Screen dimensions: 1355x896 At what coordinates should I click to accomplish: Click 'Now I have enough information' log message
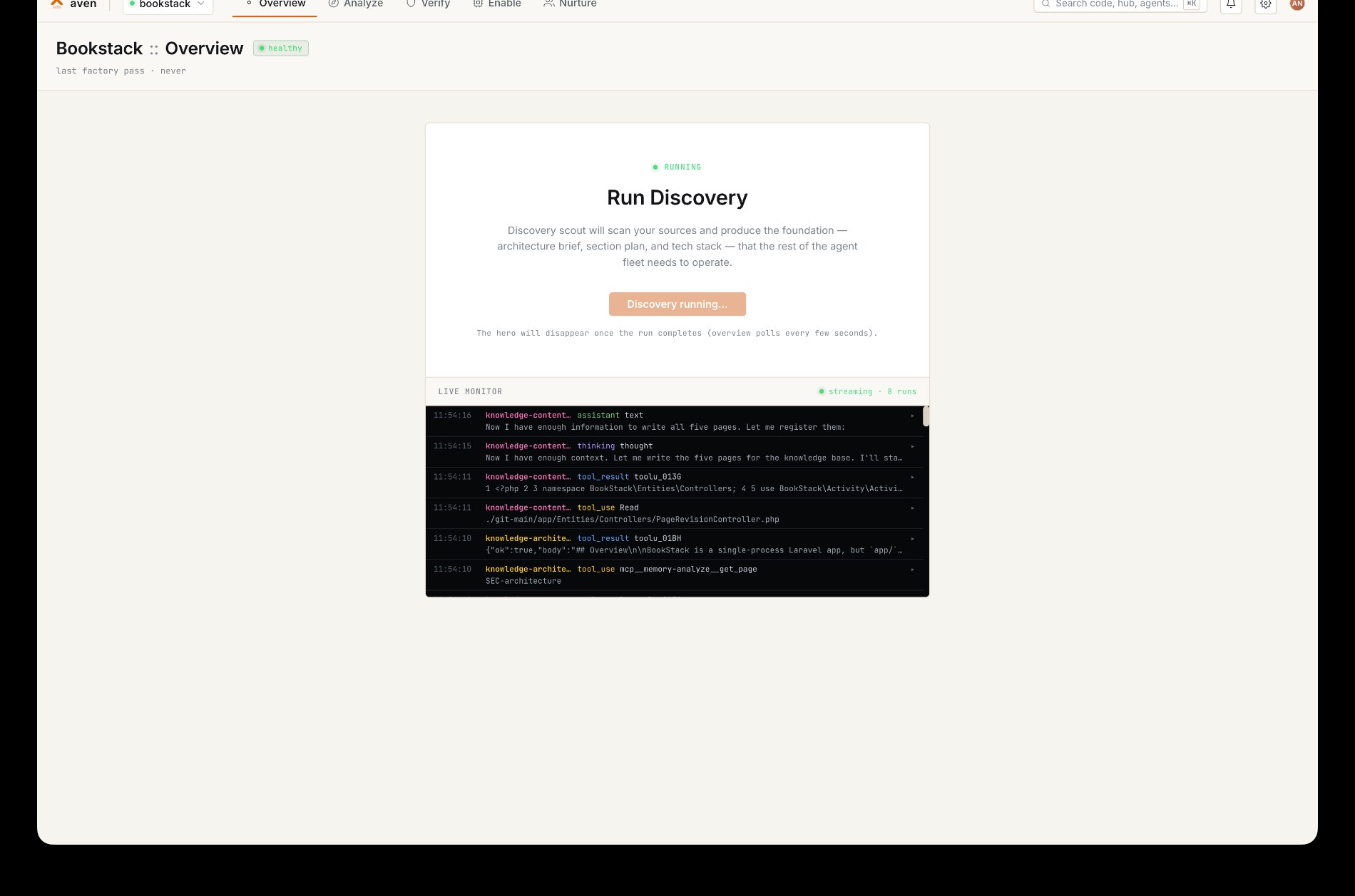click(x=665, y=428)
